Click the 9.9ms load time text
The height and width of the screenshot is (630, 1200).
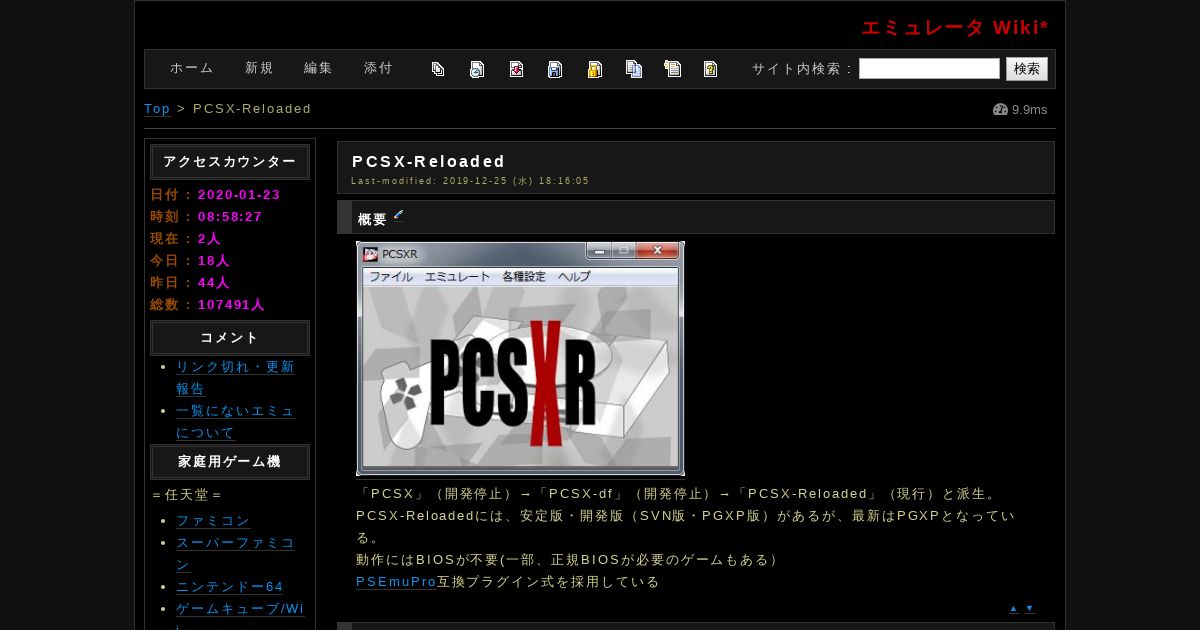[1029, 109]
